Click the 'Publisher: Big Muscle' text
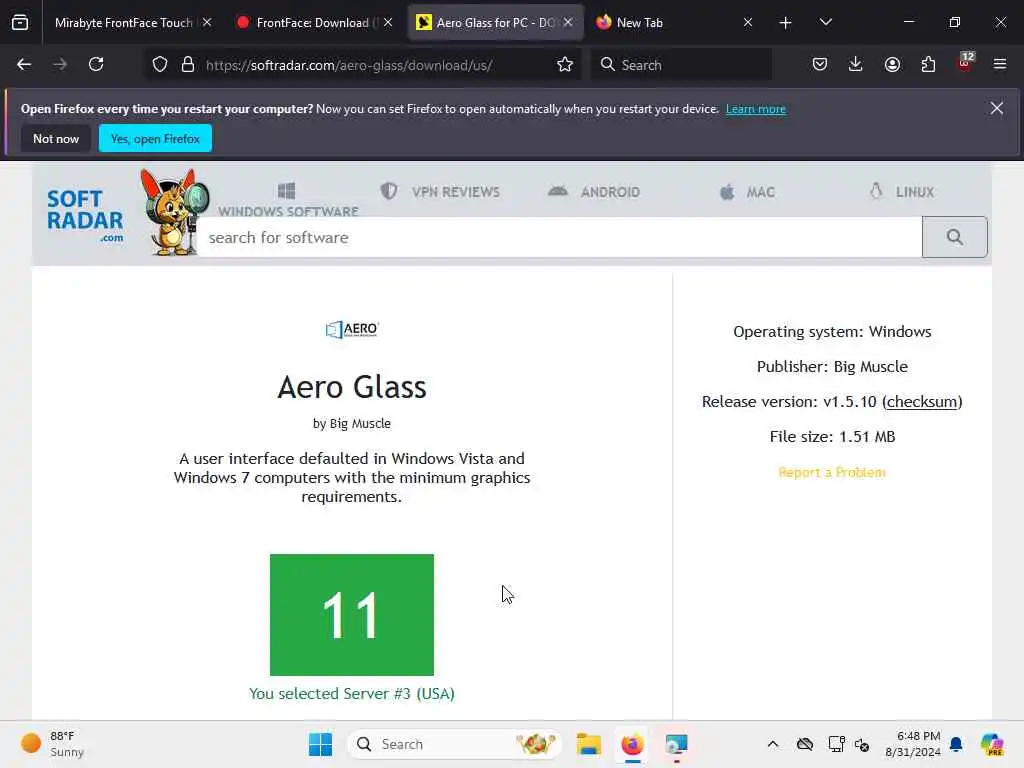The width and height of the screenshot is (1024, 768). (x=832, y=366)
